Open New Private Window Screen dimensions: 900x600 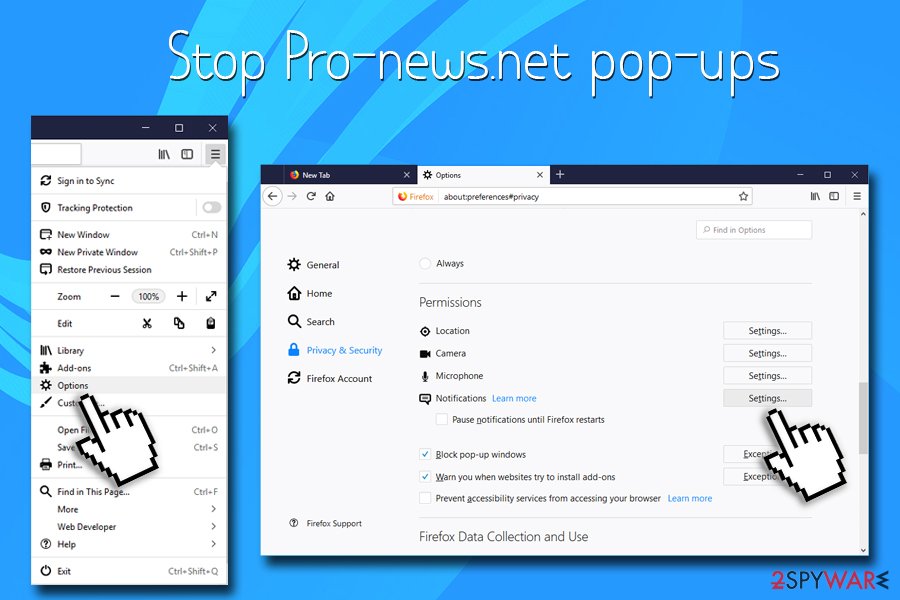coord(129,252)
